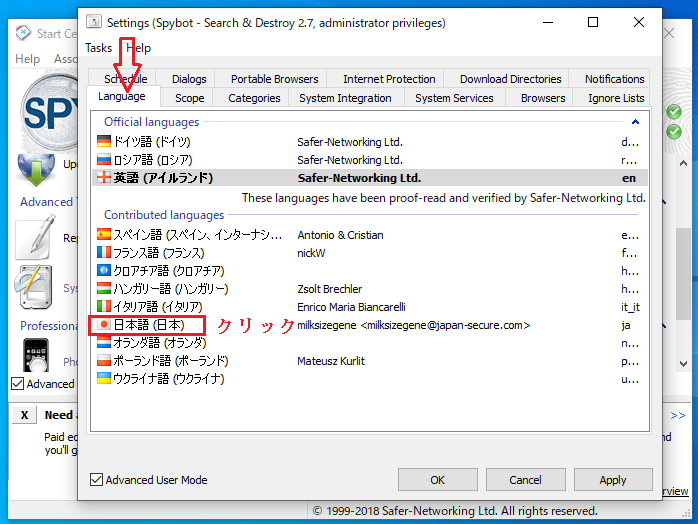This screenshot has width=698, height=524.
Task: Open the Phone scan icon in Start Center
Action: pyautogui.click(x=36, y=356)
